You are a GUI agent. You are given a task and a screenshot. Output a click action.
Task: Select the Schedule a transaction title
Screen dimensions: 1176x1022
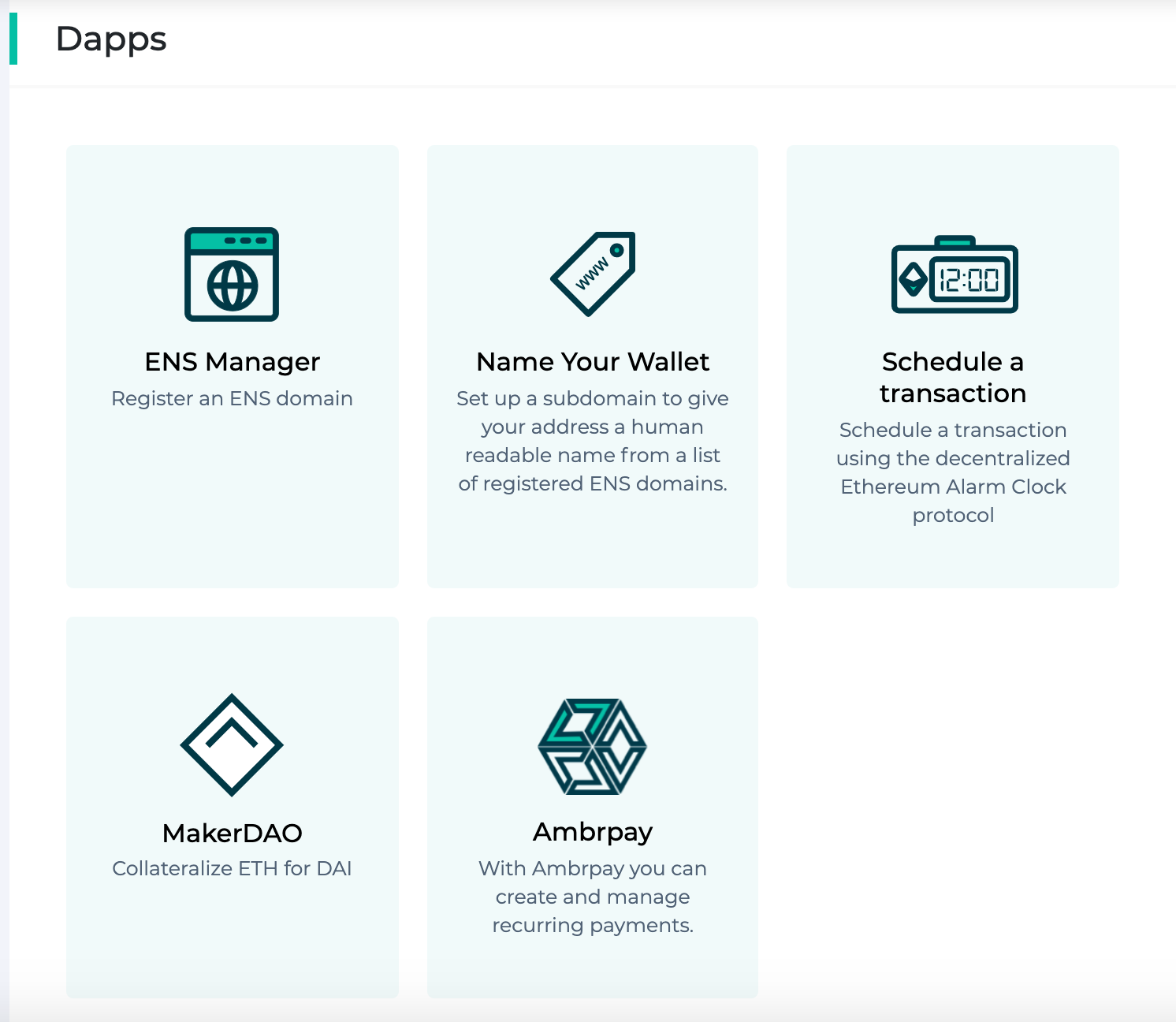(953, 377)
